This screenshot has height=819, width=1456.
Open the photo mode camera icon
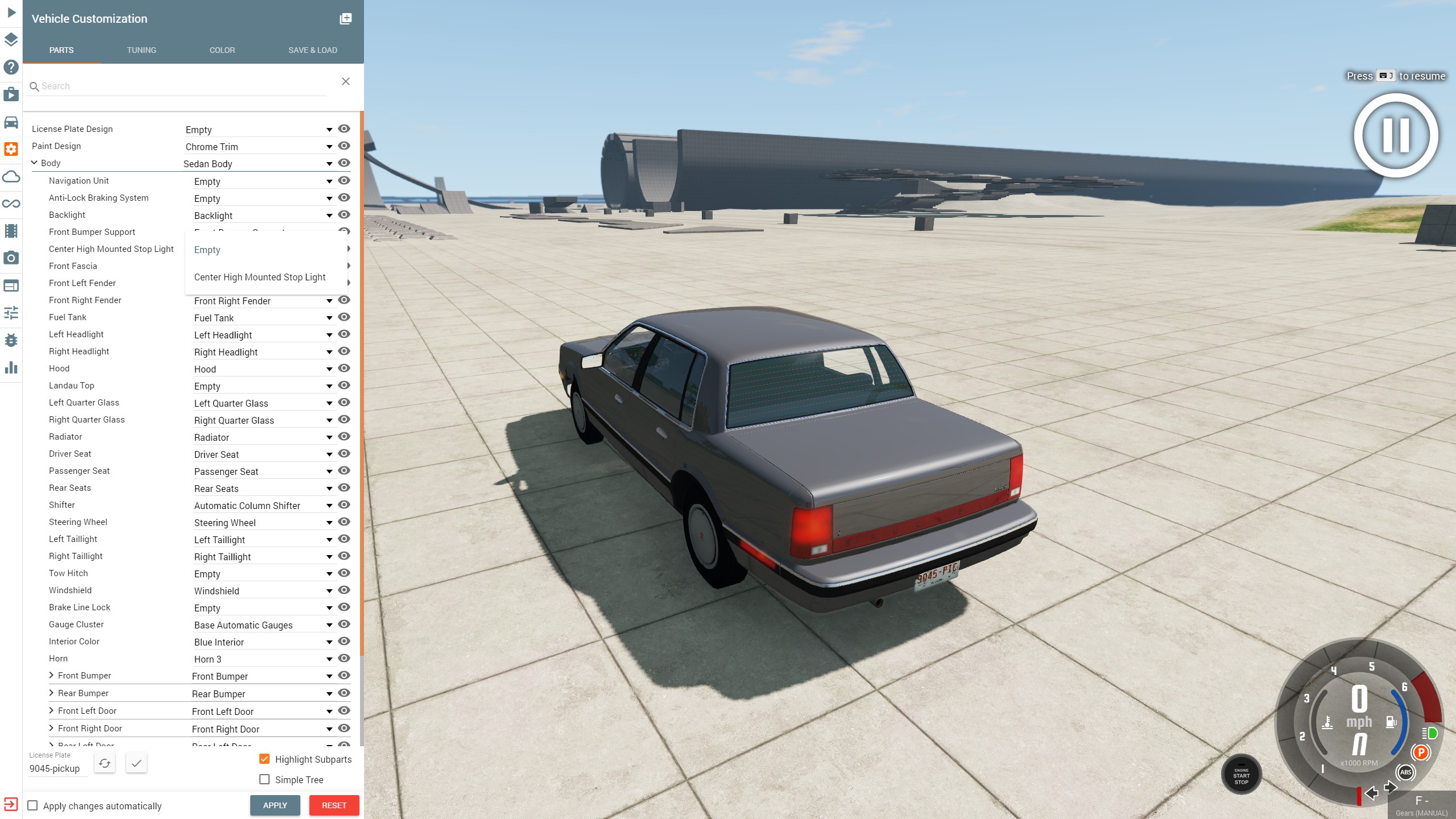[11, 258]
